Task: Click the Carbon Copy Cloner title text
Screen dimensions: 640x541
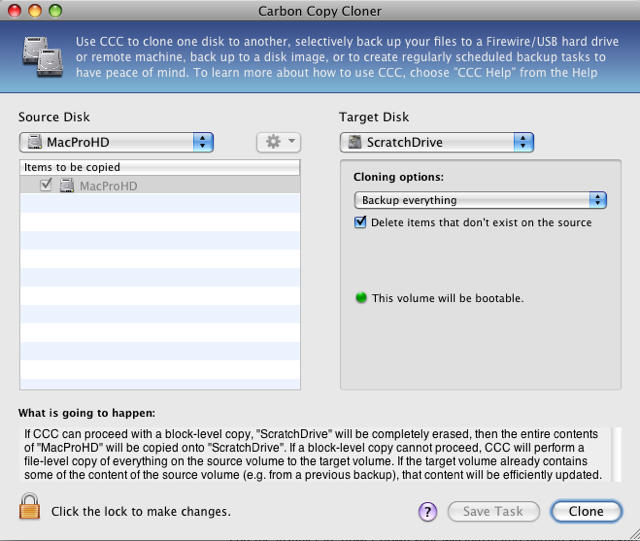Action: coord(320,11)
